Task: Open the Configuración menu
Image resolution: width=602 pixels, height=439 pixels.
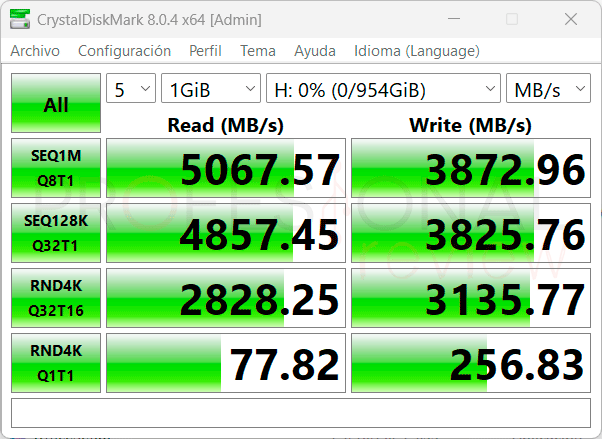Action: tap(124, 51)
